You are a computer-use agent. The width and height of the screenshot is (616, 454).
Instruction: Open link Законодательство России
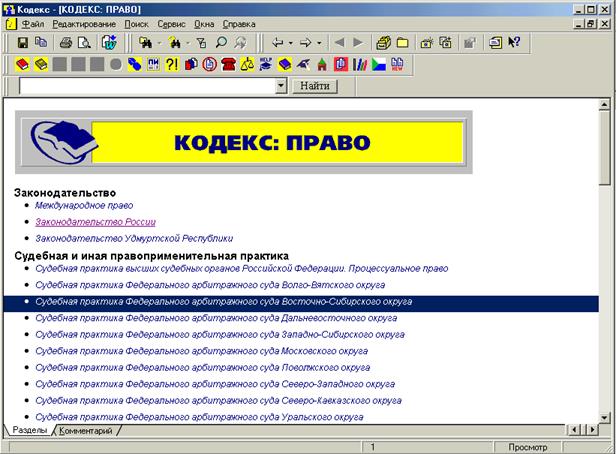(95, 222)
